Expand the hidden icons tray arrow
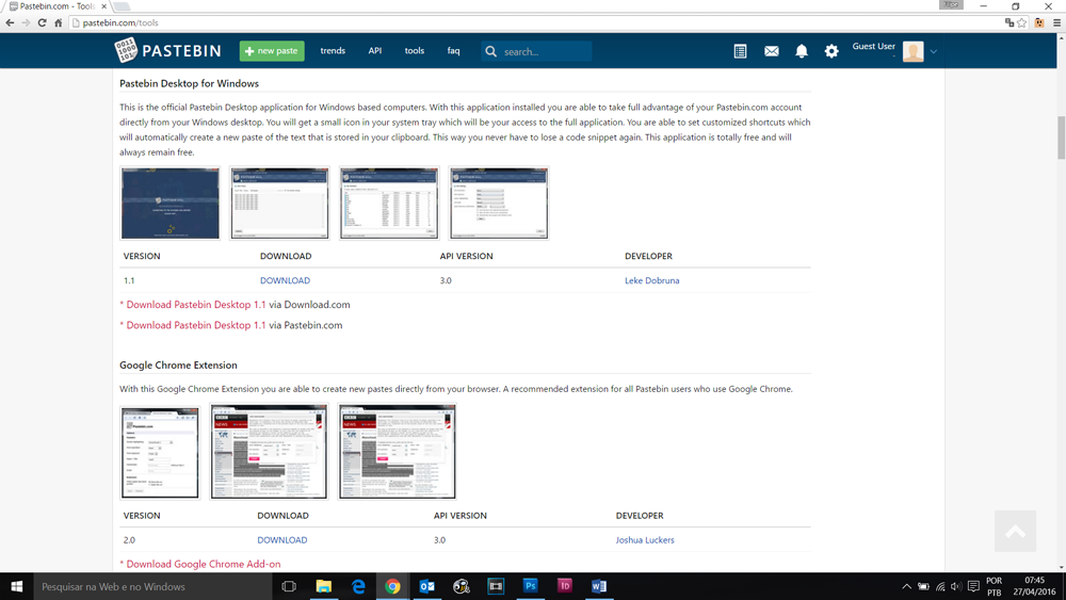This screenshot has width=1066, height=600. click(x=906, y=586)
